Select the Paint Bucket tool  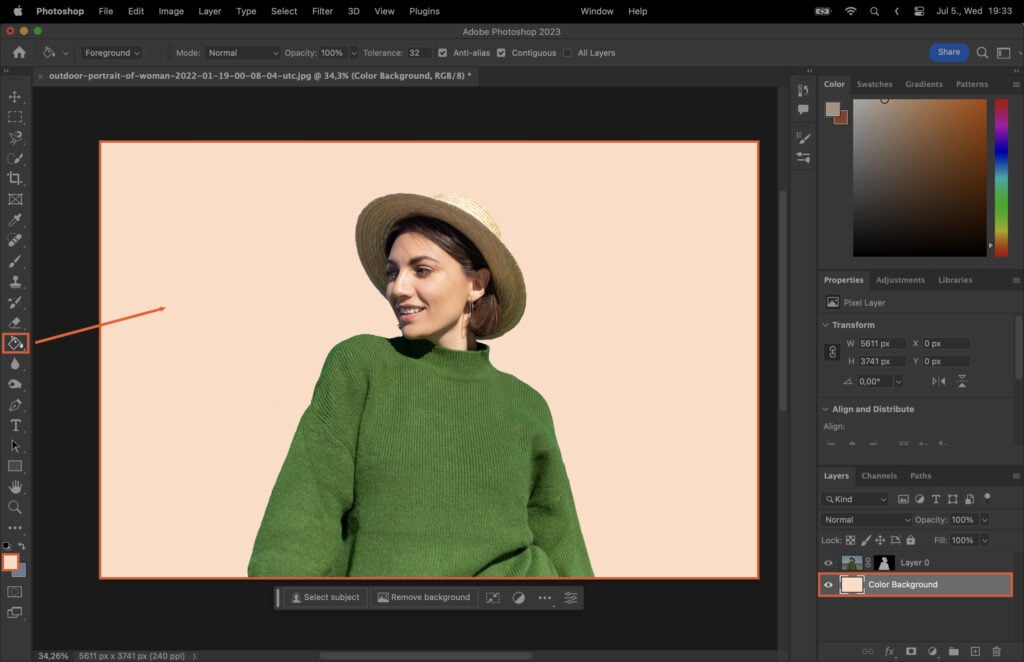click(x=15, y=343)
